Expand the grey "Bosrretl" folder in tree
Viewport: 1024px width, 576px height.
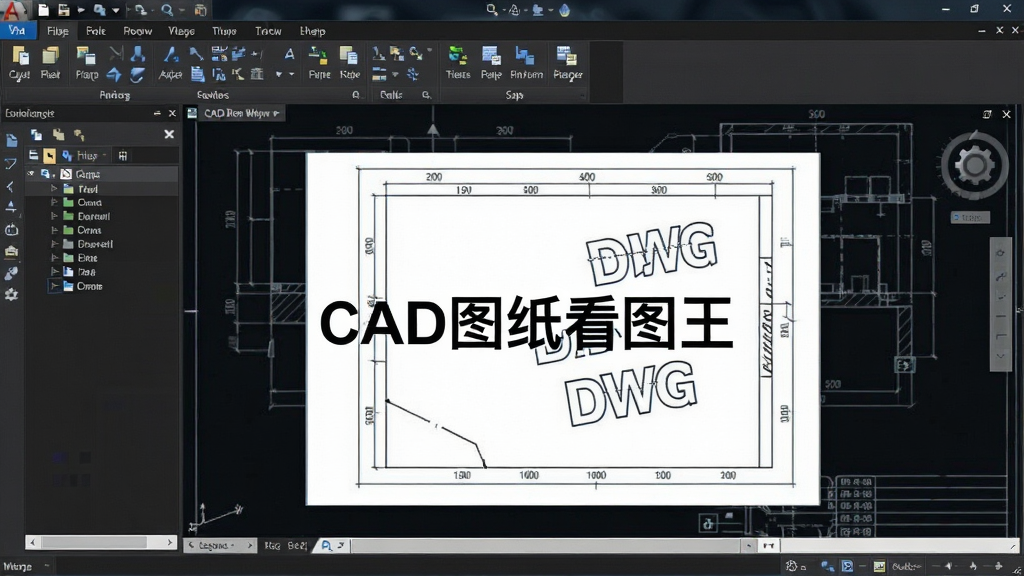(54, 244)
